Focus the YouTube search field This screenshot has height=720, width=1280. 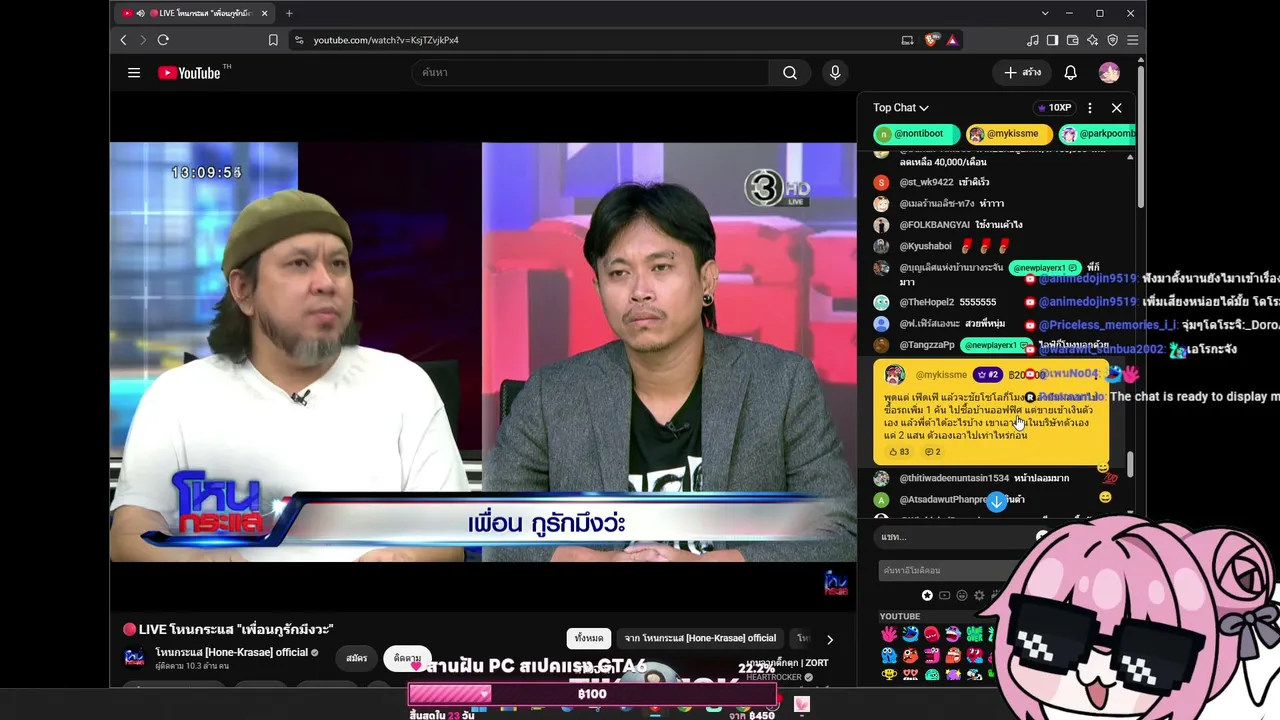tap(590, 73)
